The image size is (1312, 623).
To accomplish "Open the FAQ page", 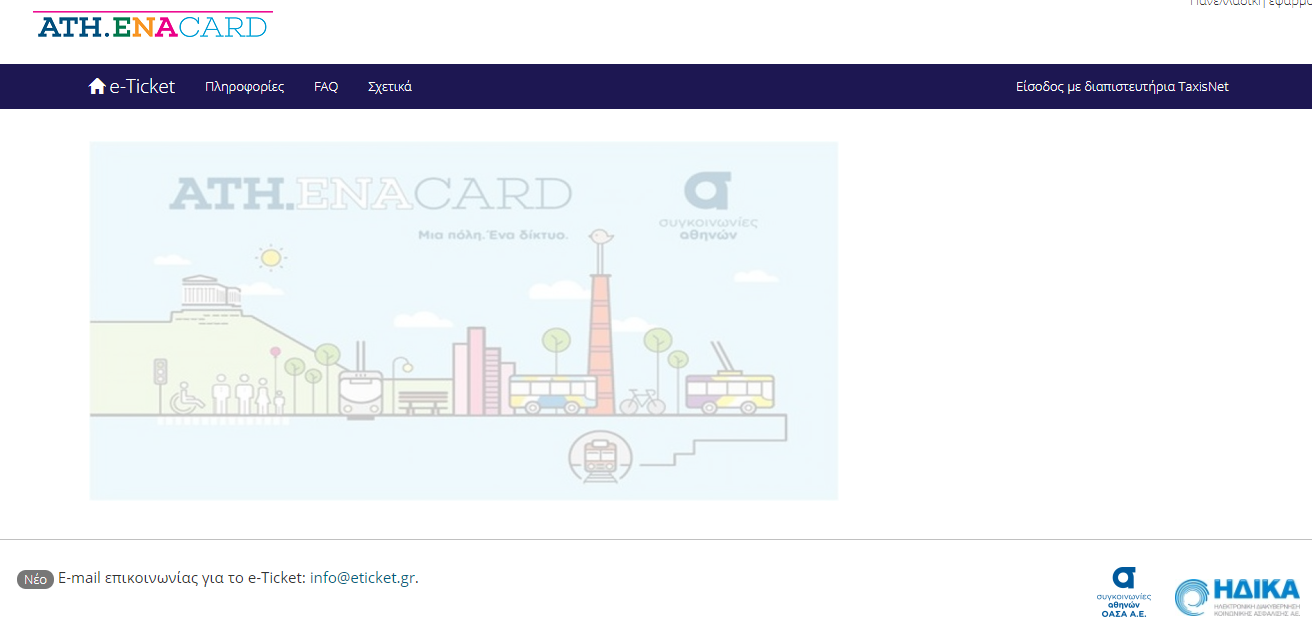I will [x=326, y=86].
